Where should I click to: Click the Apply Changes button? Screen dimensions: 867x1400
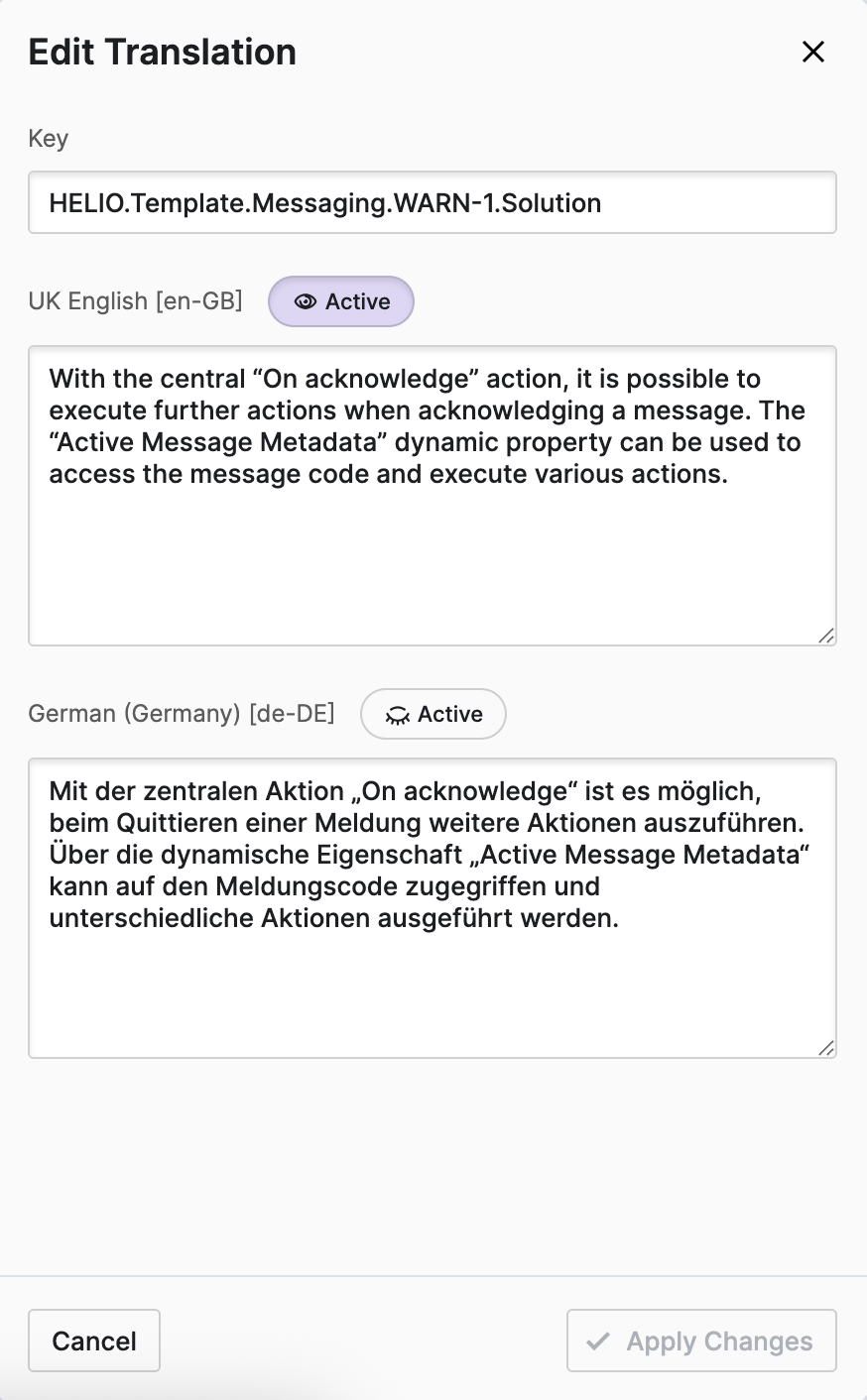click(x=701, y=1342)
